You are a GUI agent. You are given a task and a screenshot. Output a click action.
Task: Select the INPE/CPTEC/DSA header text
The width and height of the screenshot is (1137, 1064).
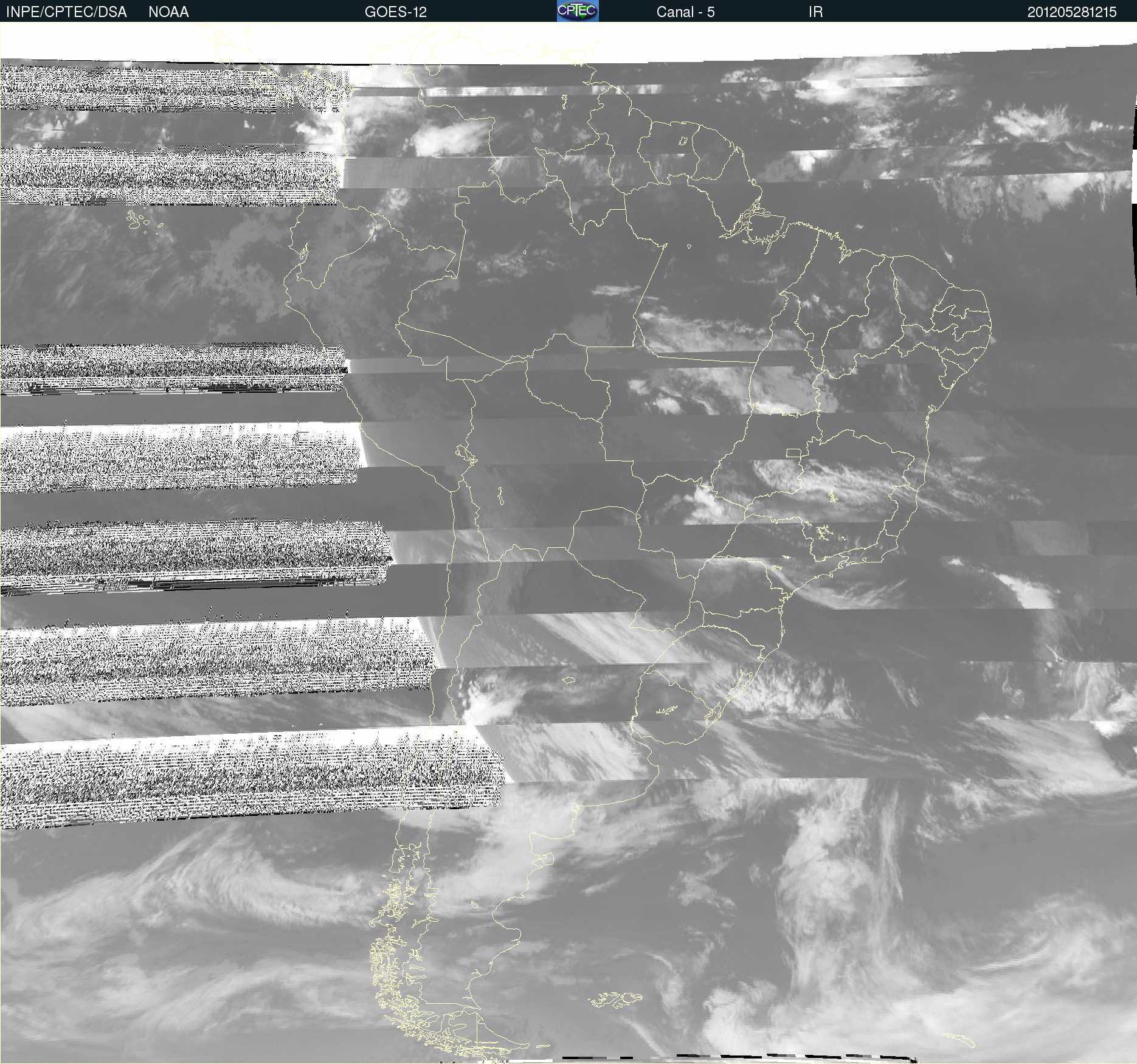point(66,12)
